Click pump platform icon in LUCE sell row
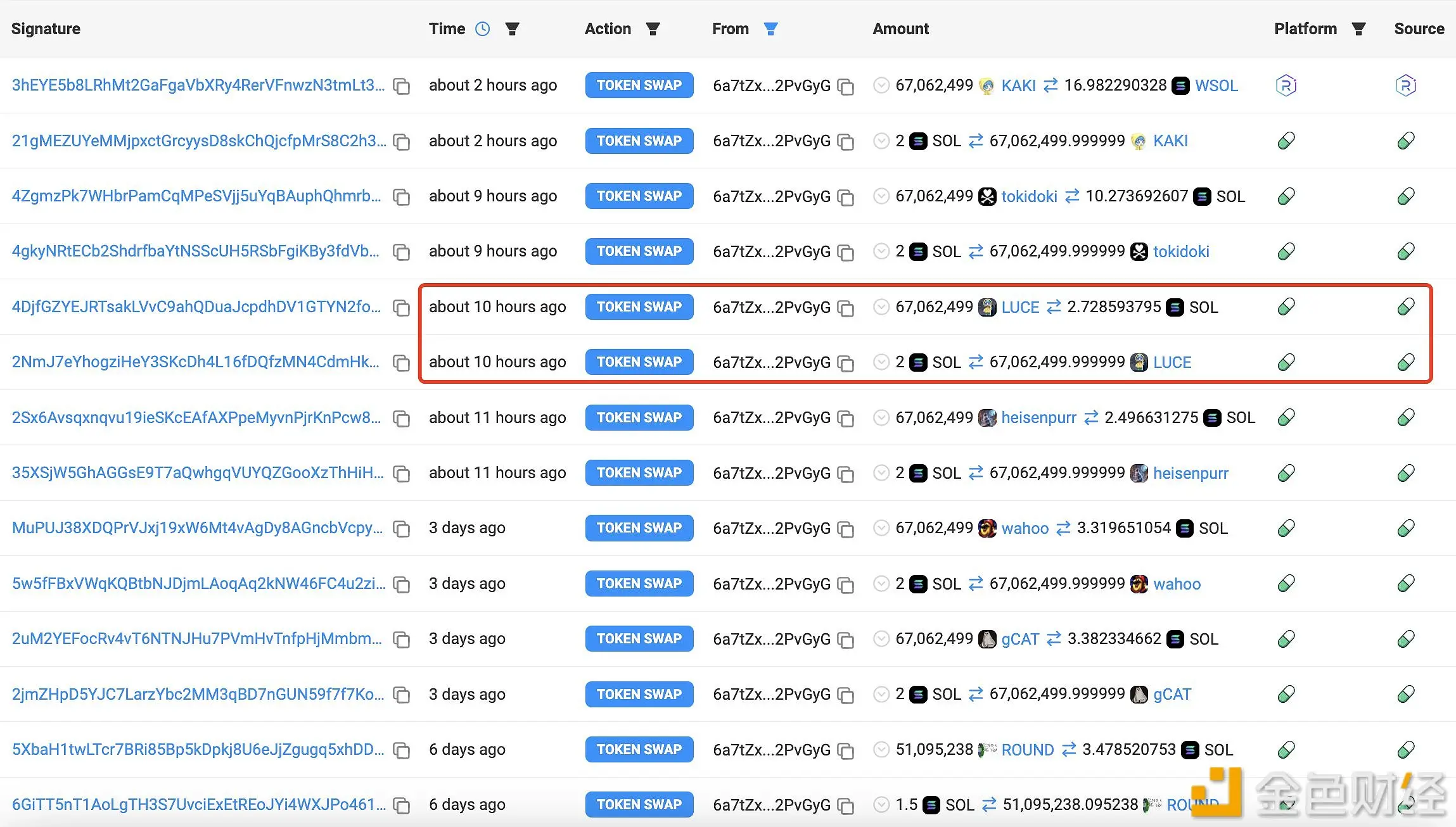The height and width of the screenshot is (827, 1456). pyautogui.click(x=1286, y=307)
